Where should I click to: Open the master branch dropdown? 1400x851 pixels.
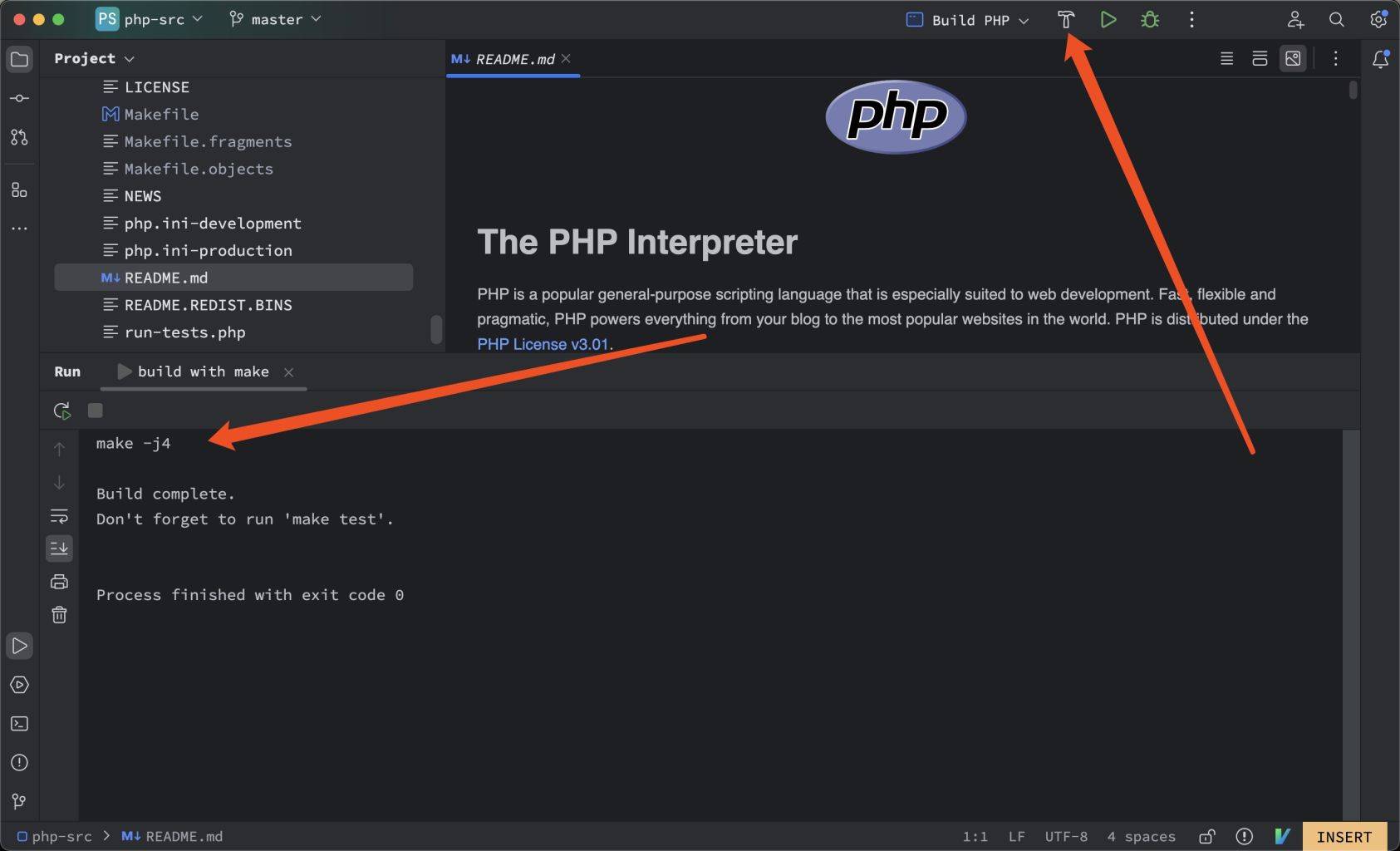(275, 19)
